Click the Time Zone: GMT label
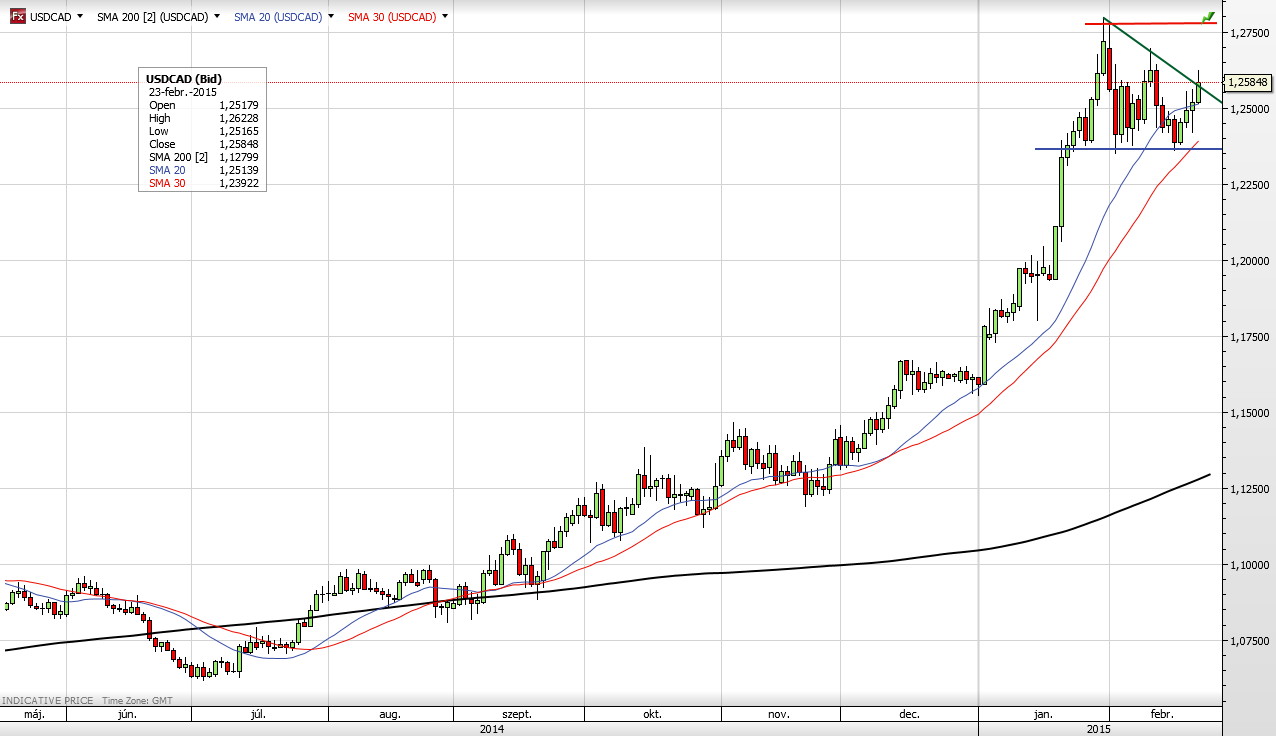This screenshot has height=736, width=1276. pos(136,701)
